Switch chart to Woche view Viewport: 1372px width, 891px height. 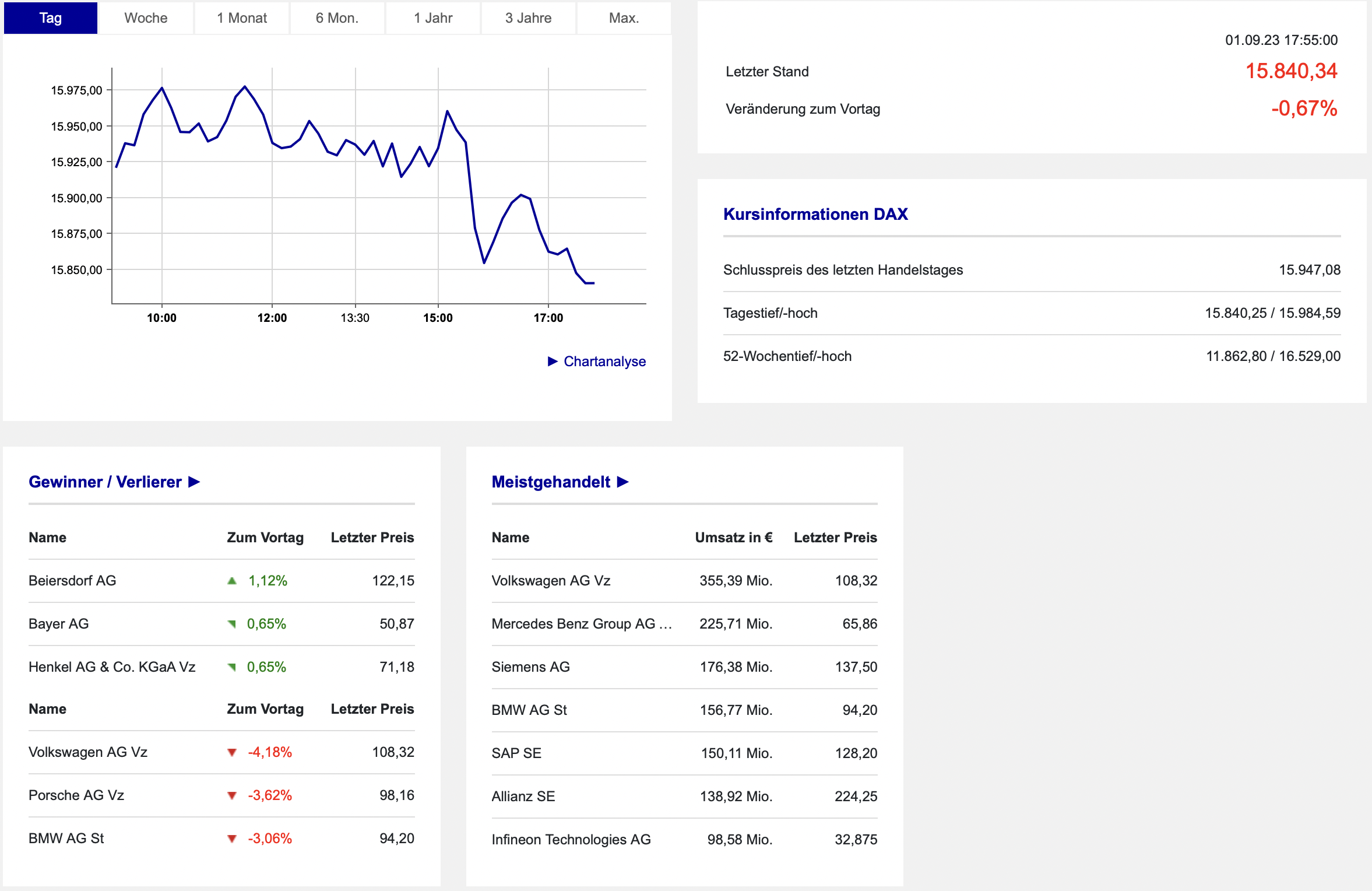coord(146,18)
